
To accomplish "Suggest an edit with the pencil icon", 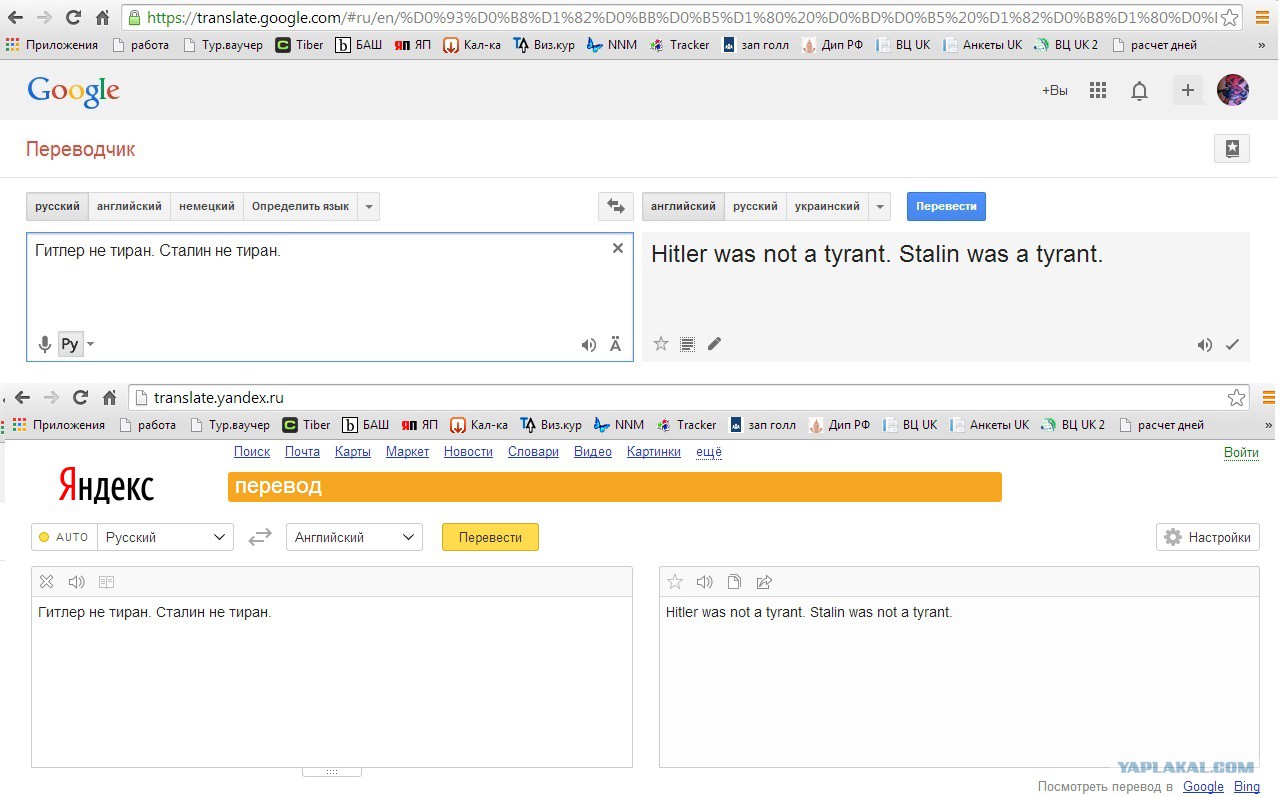I will pyautogui.click(x=714, y=344).
